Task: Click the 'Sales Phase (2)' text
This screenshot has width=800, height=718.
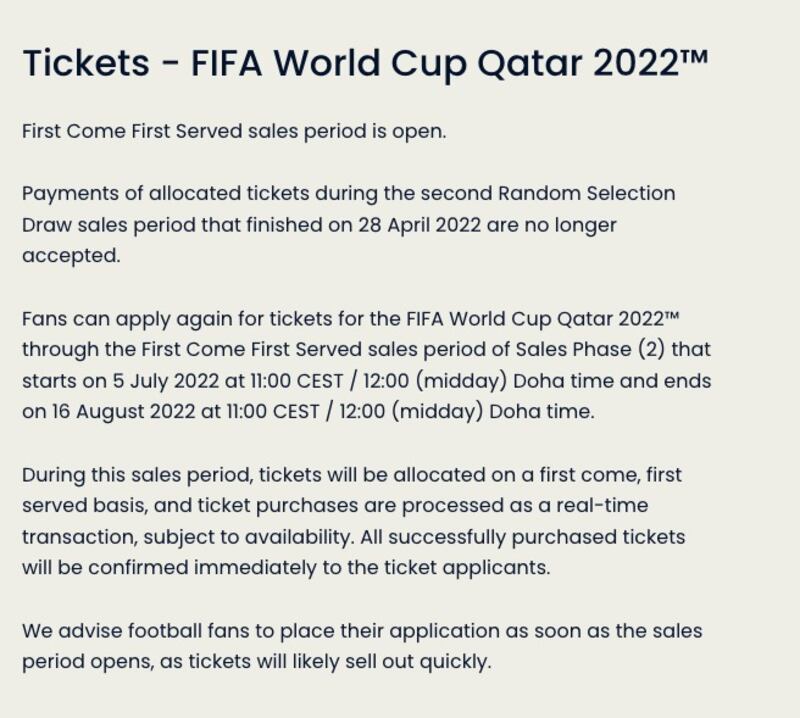Action: 590,350
